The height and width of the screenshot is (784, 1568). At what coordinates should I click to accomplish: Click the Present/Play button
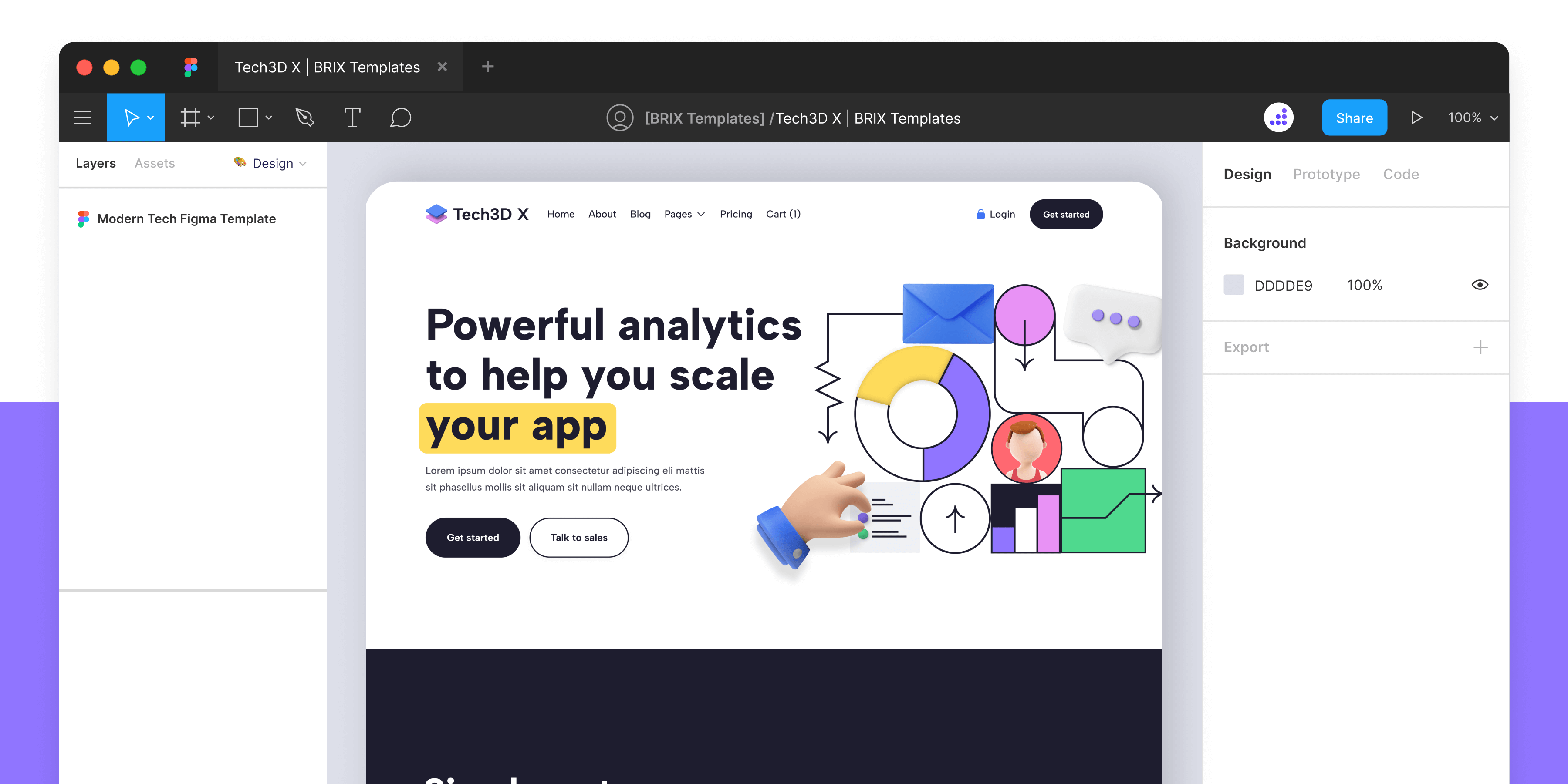tap(1418, 117)
